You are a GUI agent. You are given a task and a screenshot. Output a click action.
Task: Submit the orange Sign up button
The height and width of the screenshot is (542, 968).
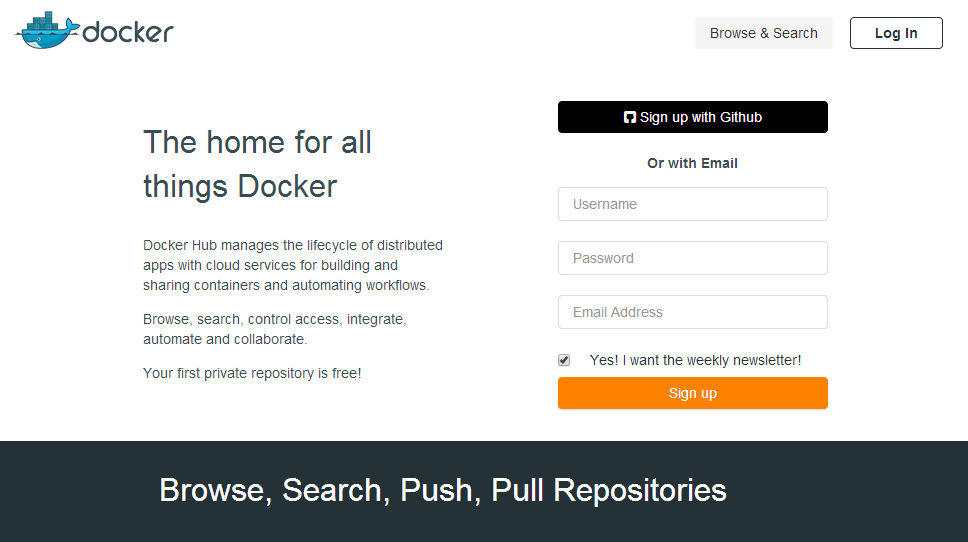pyautogui.click(x=693, y=393)
